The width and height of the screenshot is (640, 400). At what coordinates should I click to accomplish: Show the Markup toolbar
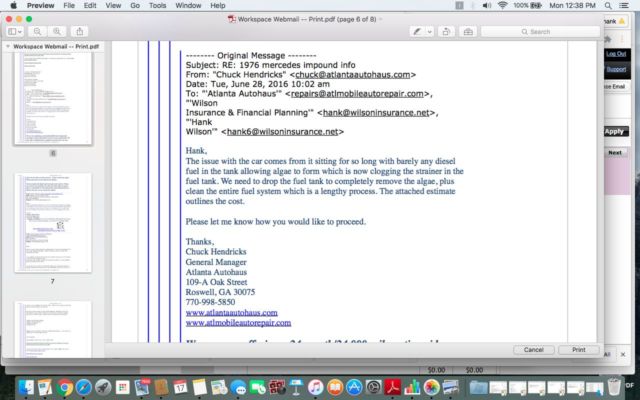pyautogui.click(x=468, y=31)
